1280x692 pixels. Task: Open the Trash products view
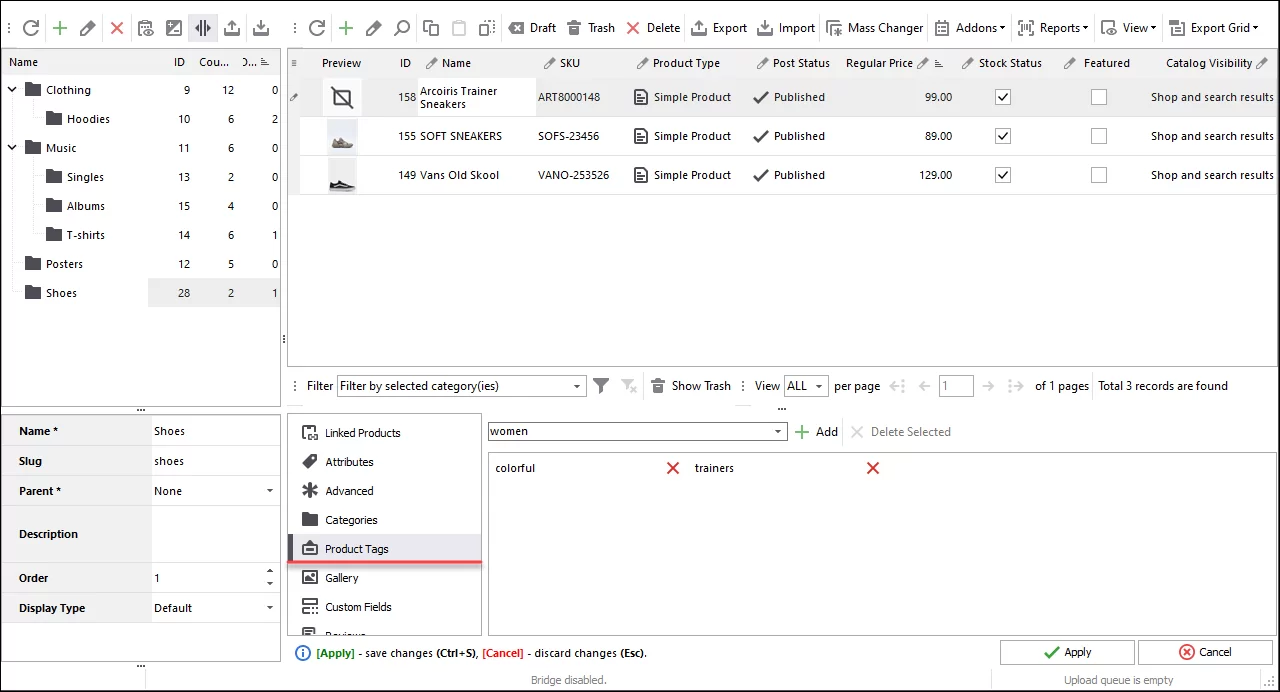click(x=590, y=27)
